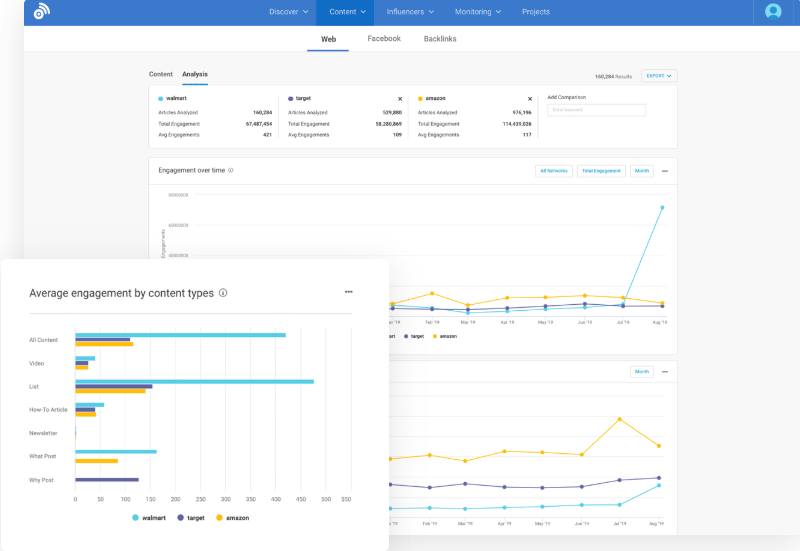Image resolution: width=800 pixels, height=551 pixels.
Task: Switch to the Facebook tab
Action: pyautogui.click(x=384, y=39)
